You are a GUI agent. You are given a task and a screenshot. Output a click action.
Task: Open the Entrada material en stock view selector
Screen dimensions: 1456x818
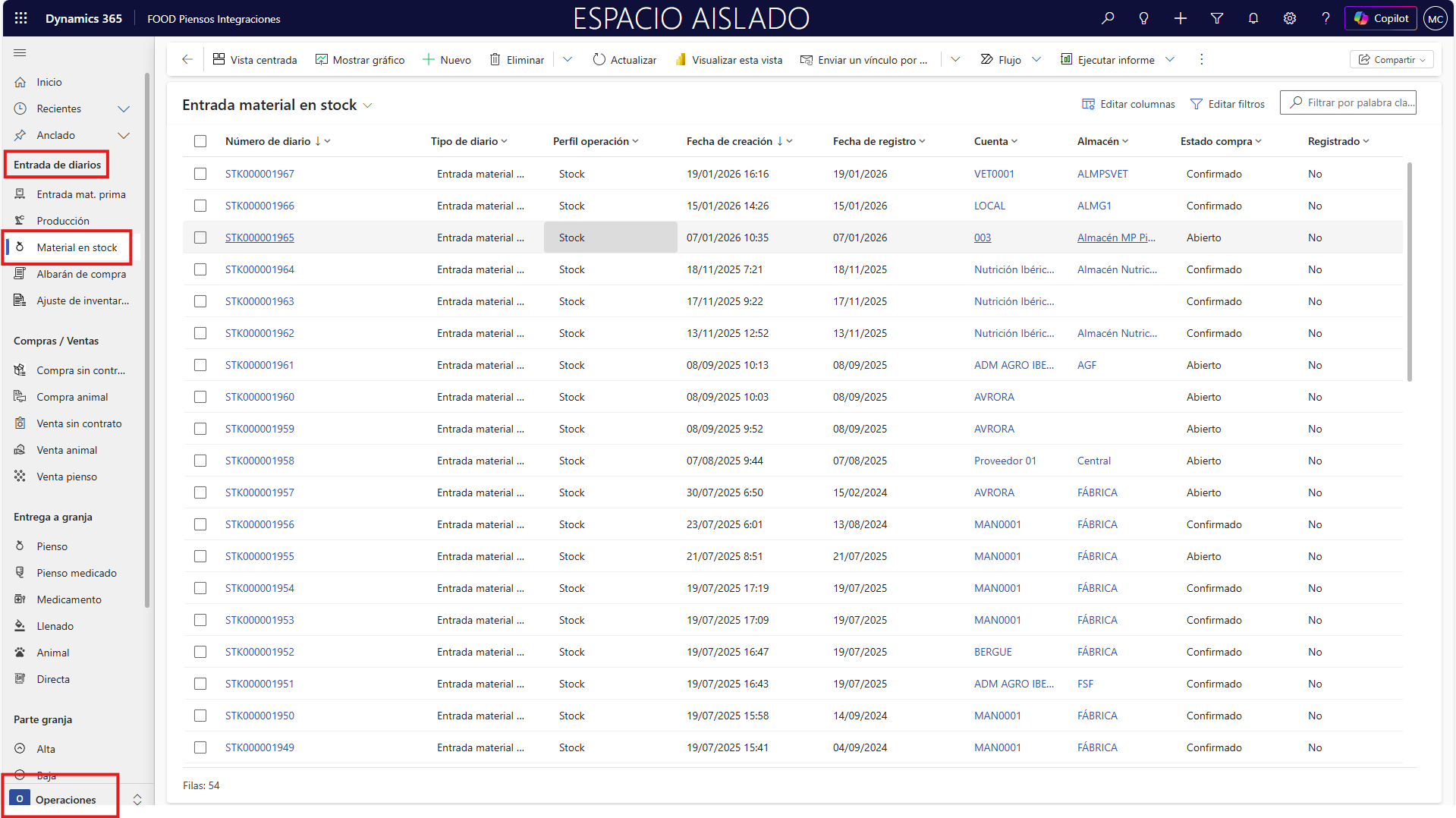(x=368, y=105)
